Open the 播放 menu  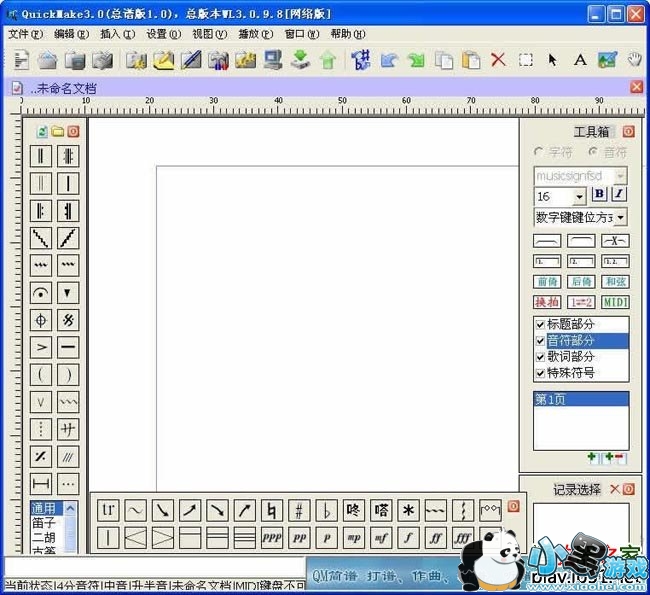(x=256, y=34)
